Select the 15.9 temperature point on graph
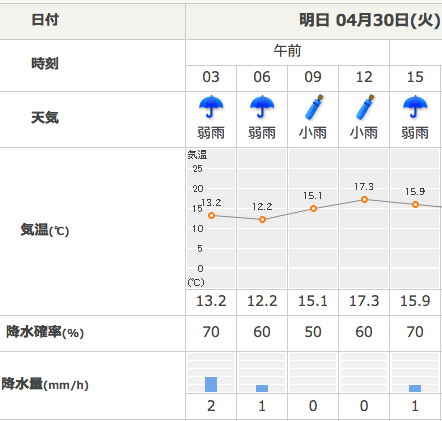This screenshot has width=442, height=421. 415,205
